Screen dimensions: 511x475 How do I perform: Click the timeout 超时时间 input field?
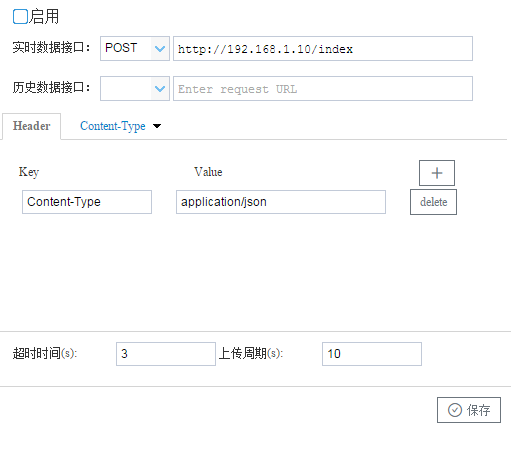click(166, 354)
